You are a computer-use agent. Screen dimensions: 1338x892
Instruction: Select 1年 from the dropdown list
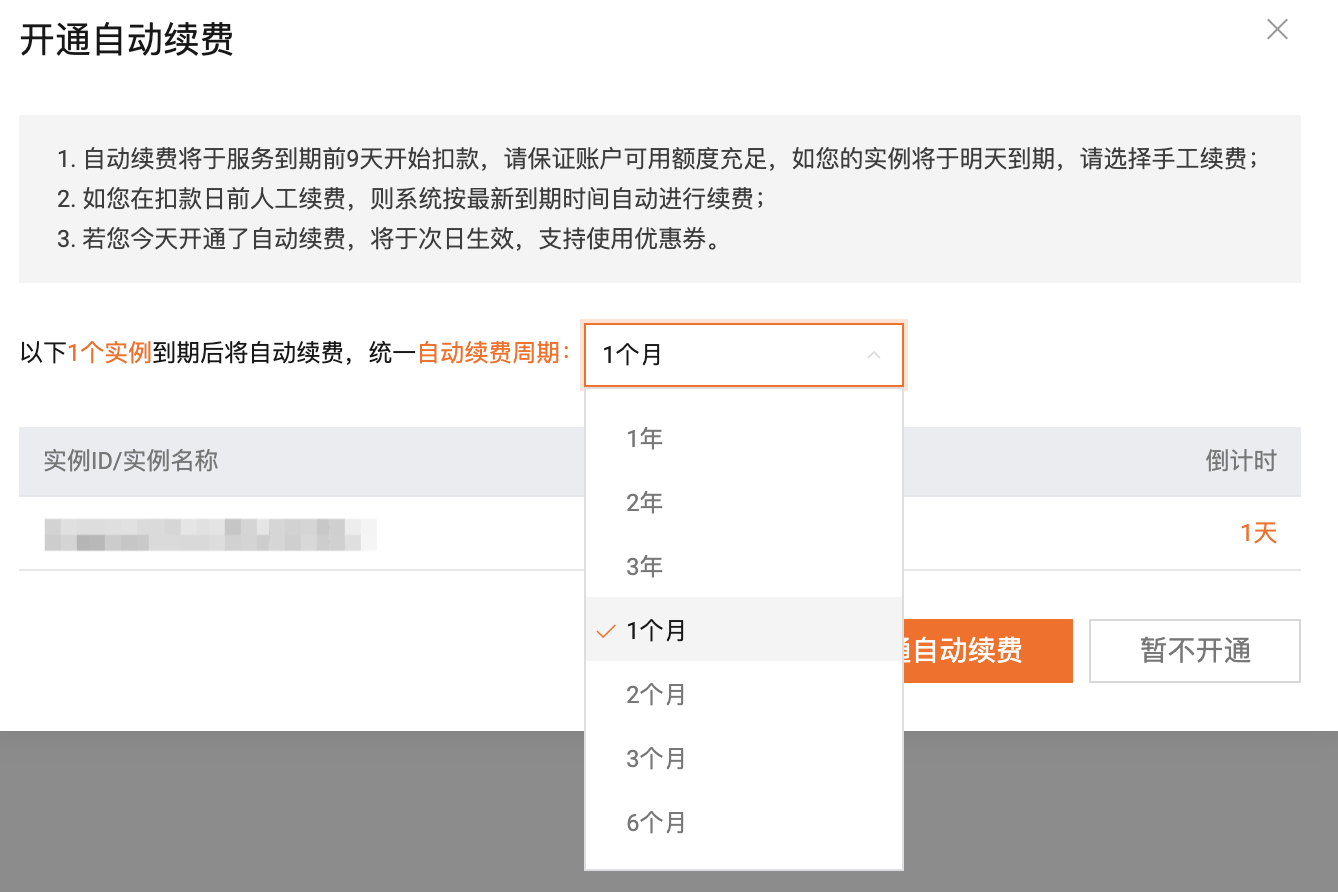744,438
